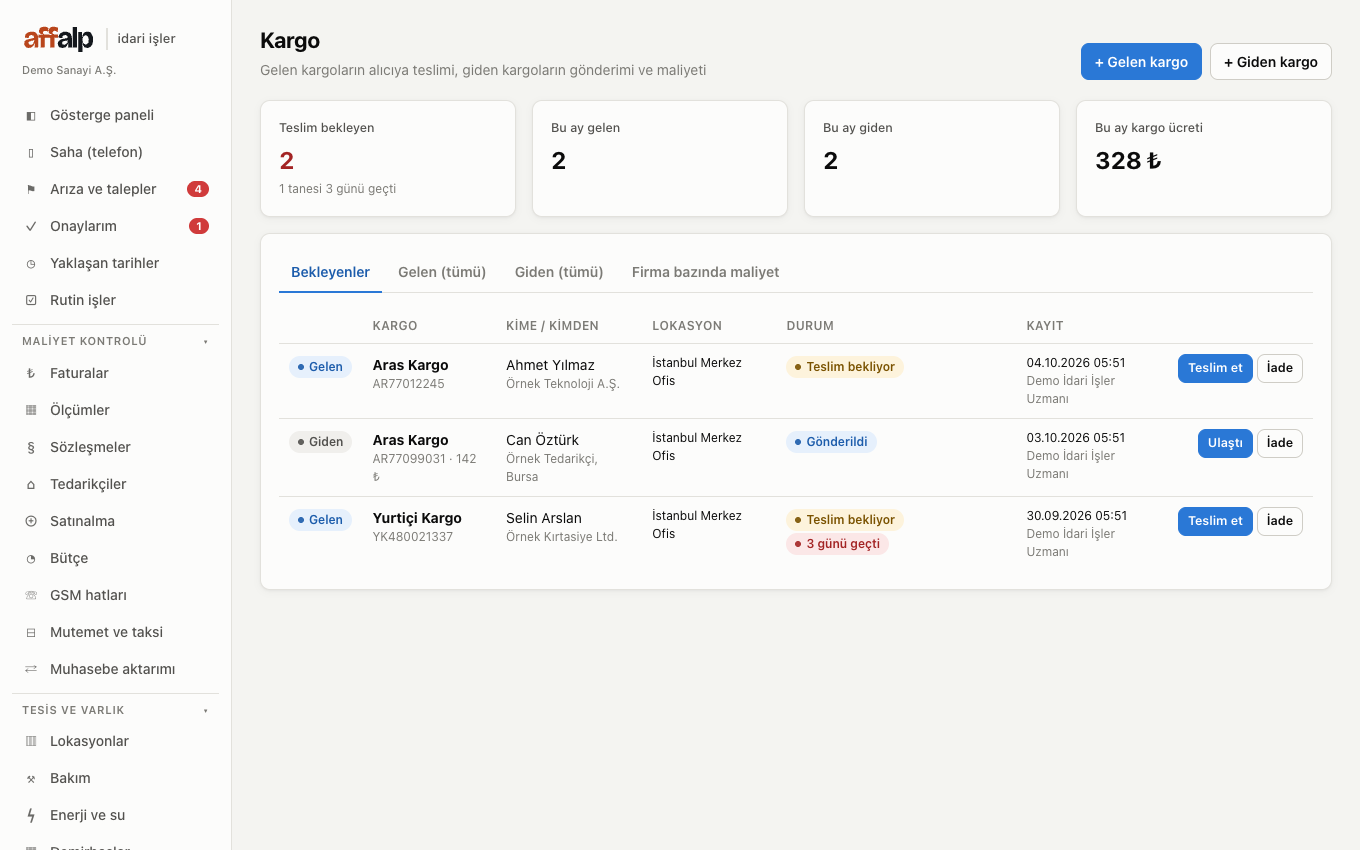Click the Gönderildi status badge
Screen dimensions: 1360x850
coord(831,442)
